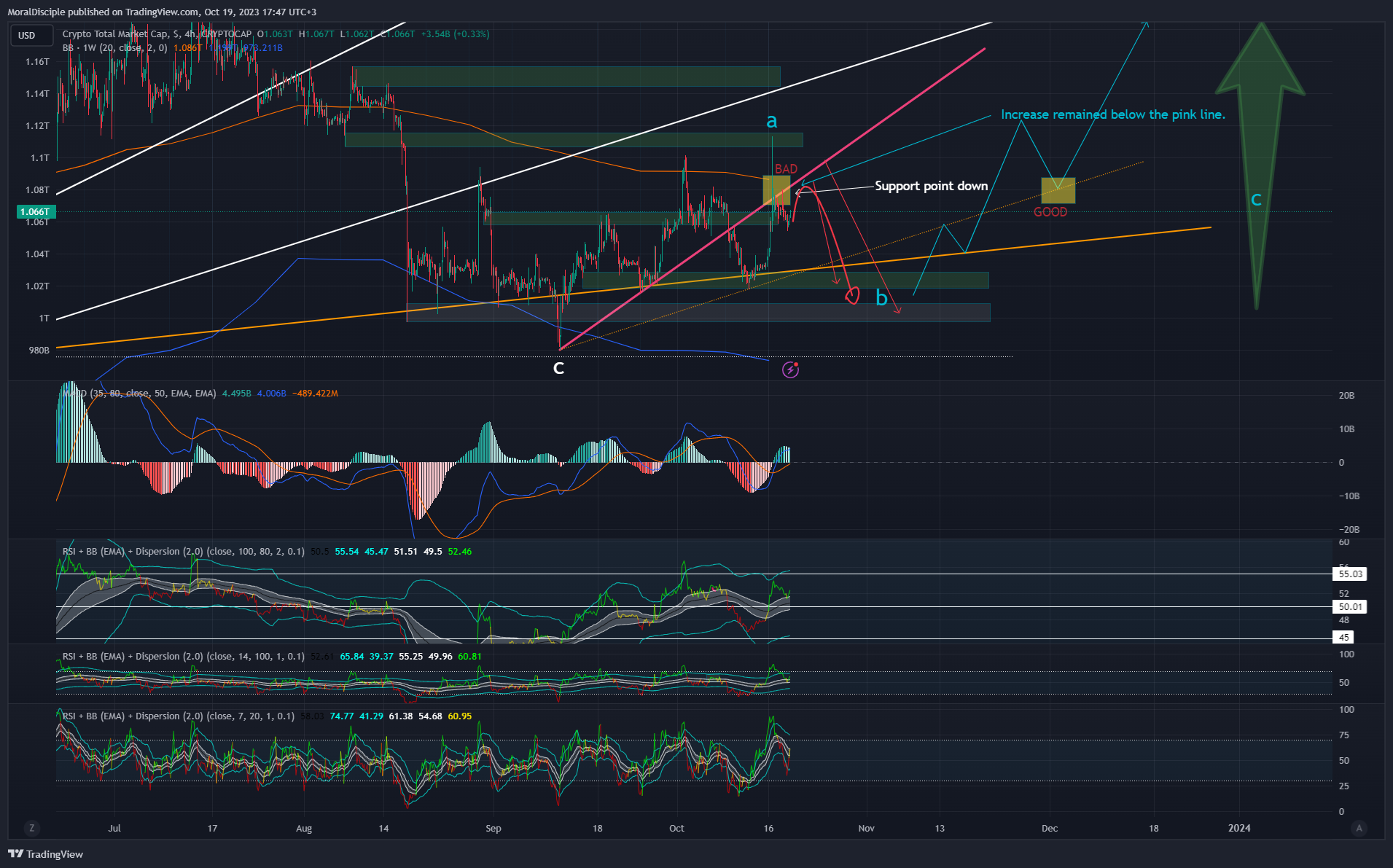
Task: Click the Oct label on time axis
Action: pyautogui.click(x=676, y=828)
